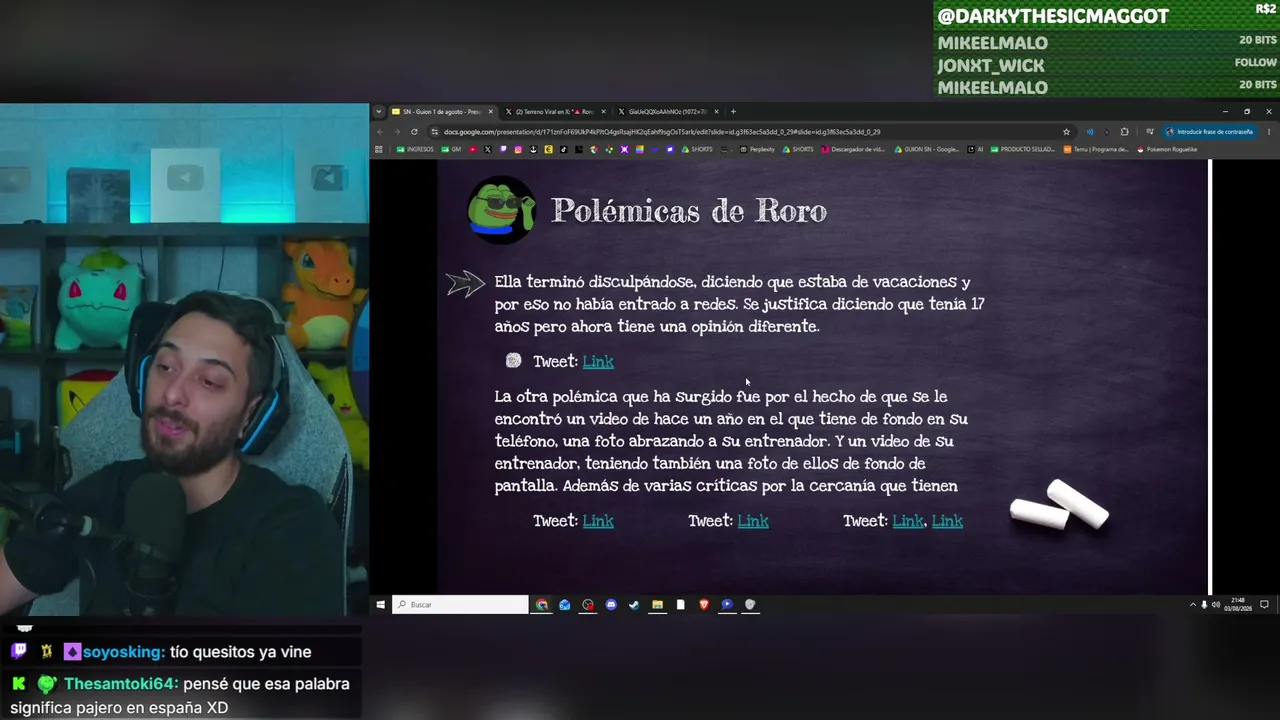
Task: Open the first SHORTS Drive bookmark
Action: click(697, 150)
